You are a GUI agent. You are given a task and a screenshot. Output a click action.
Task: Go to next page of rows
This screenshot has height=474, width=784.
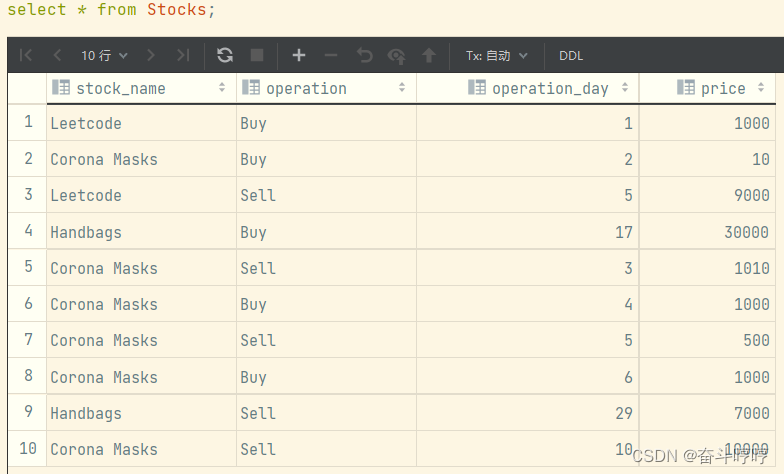point(150,55)
